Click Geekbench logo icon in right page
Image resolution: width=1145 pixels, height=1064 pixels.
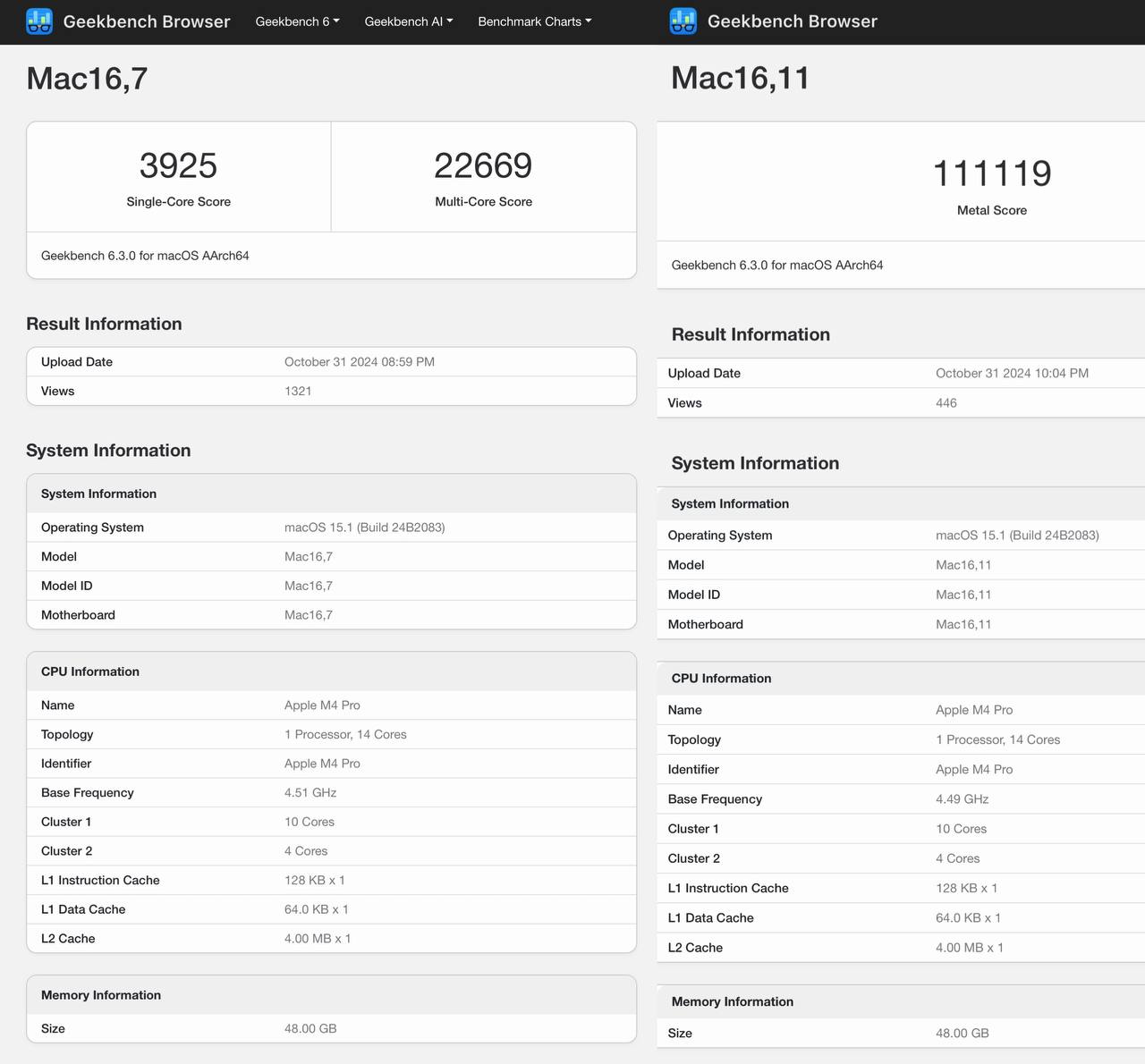coord(683,21)
